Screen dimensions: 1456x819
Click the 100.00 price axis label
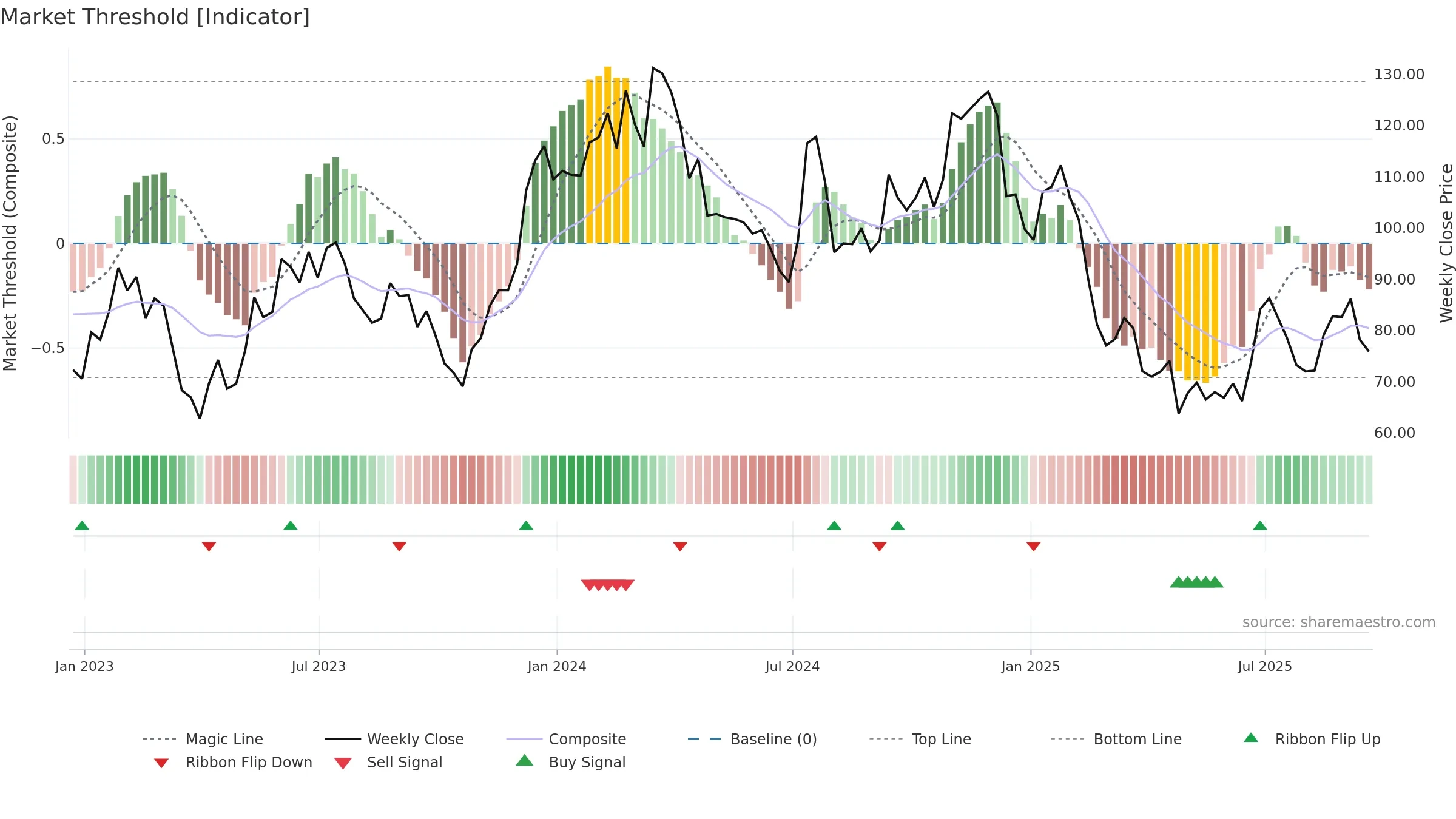point(1399,228)
